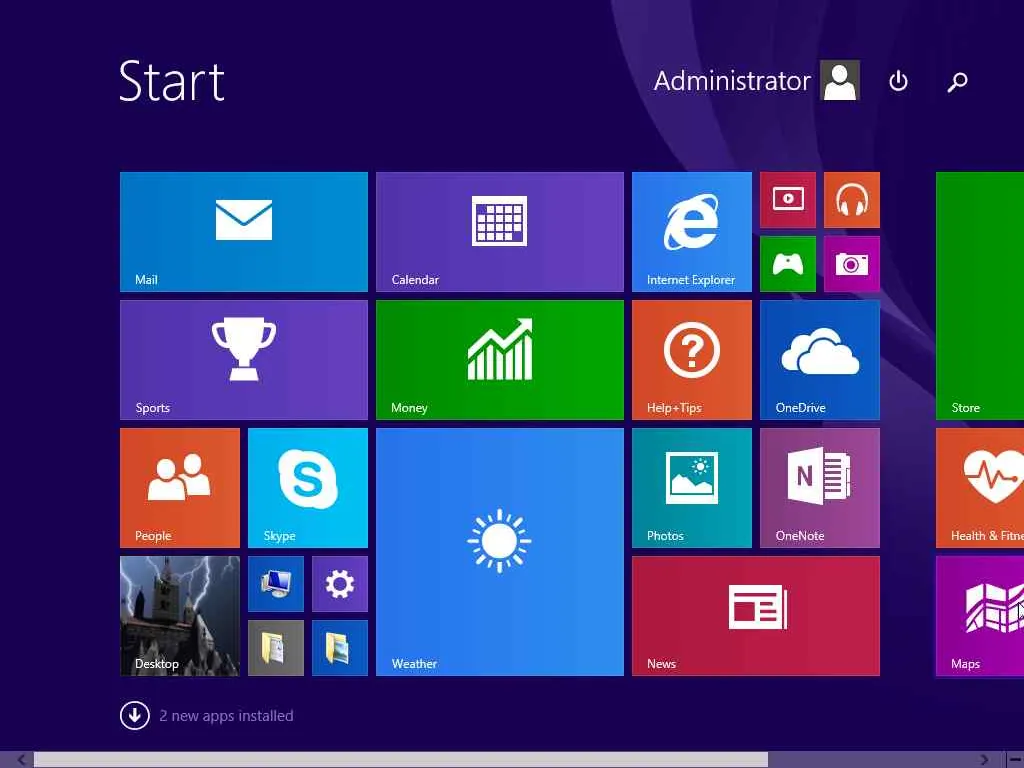
Task: Open the Calendar tile
Action: click(x=500, y=232)
